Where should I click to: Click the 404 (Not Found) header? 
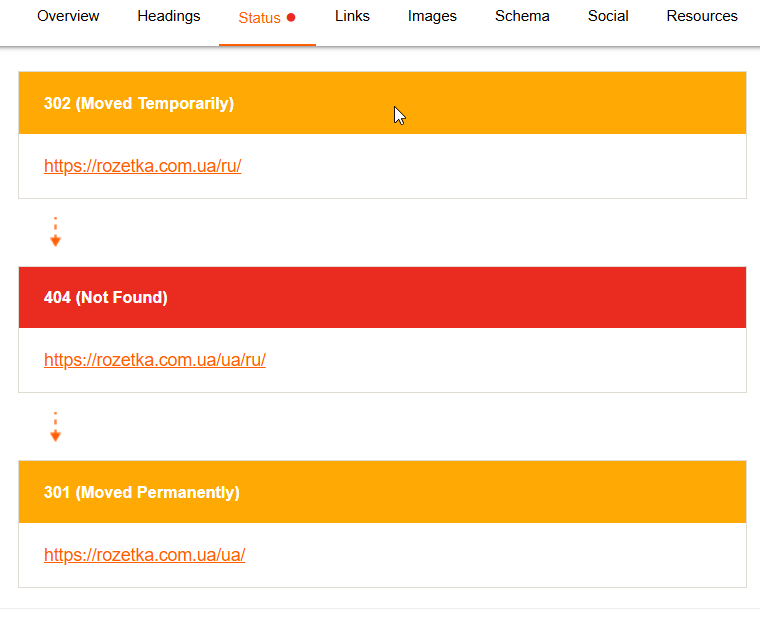[x=382, y=297]
